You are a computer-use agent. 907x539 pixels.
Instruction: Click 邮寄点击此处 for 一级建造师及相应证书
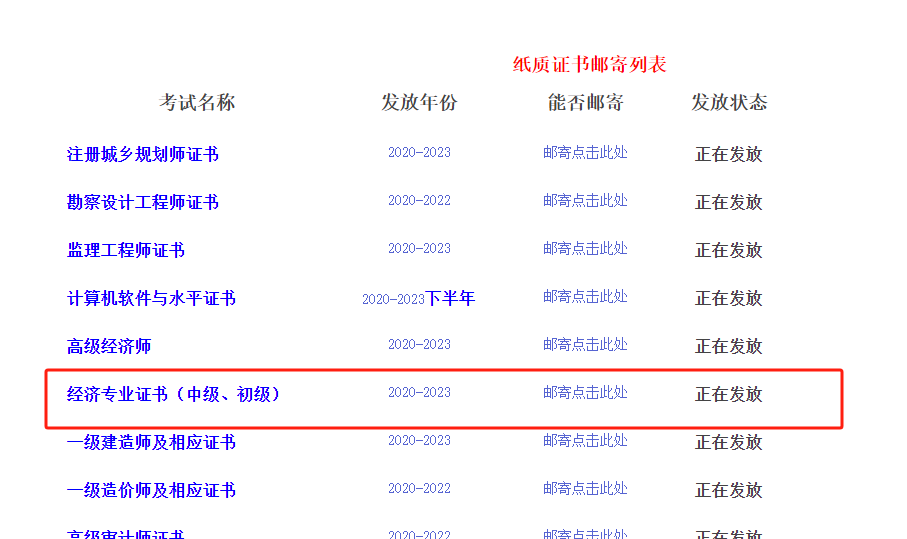(x=585, y=441)
